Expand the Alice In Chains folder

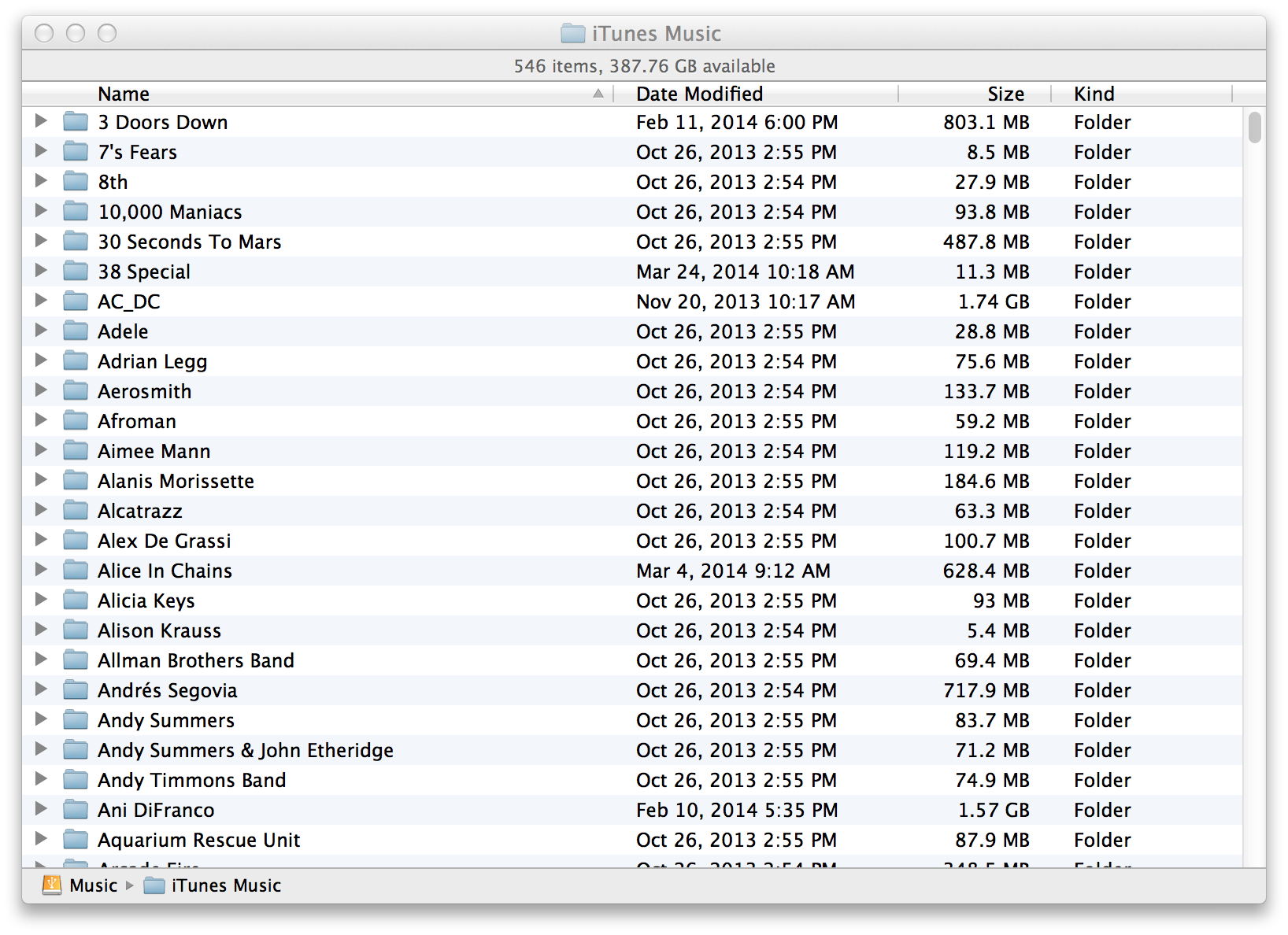click(x=41, y=570)
